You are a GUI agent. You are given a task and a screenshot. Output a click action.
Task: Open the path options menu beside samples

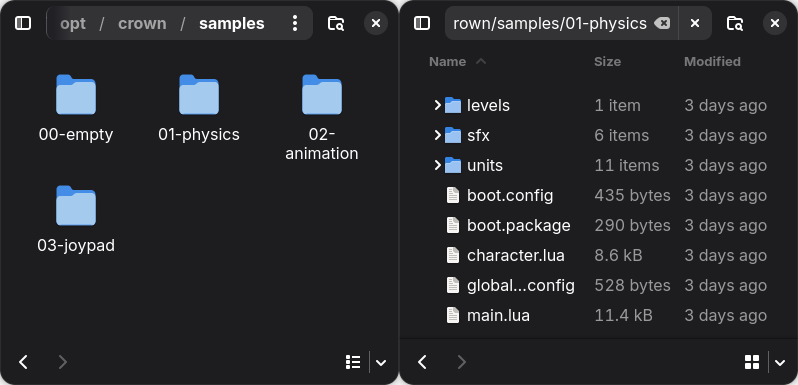coord(295,23)
